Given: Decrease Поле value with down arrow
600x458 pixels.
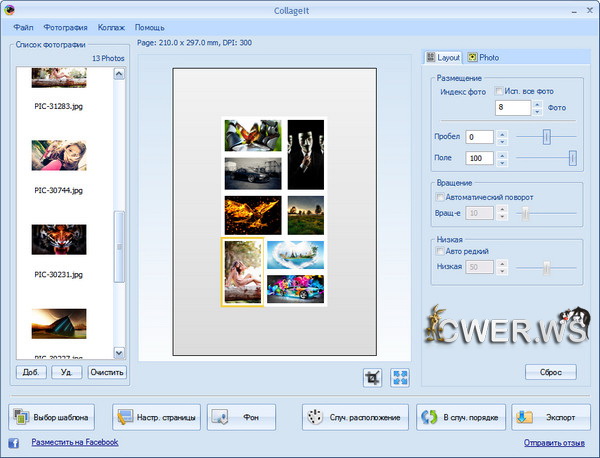Looking at the screenshot, I should [502, 162].
